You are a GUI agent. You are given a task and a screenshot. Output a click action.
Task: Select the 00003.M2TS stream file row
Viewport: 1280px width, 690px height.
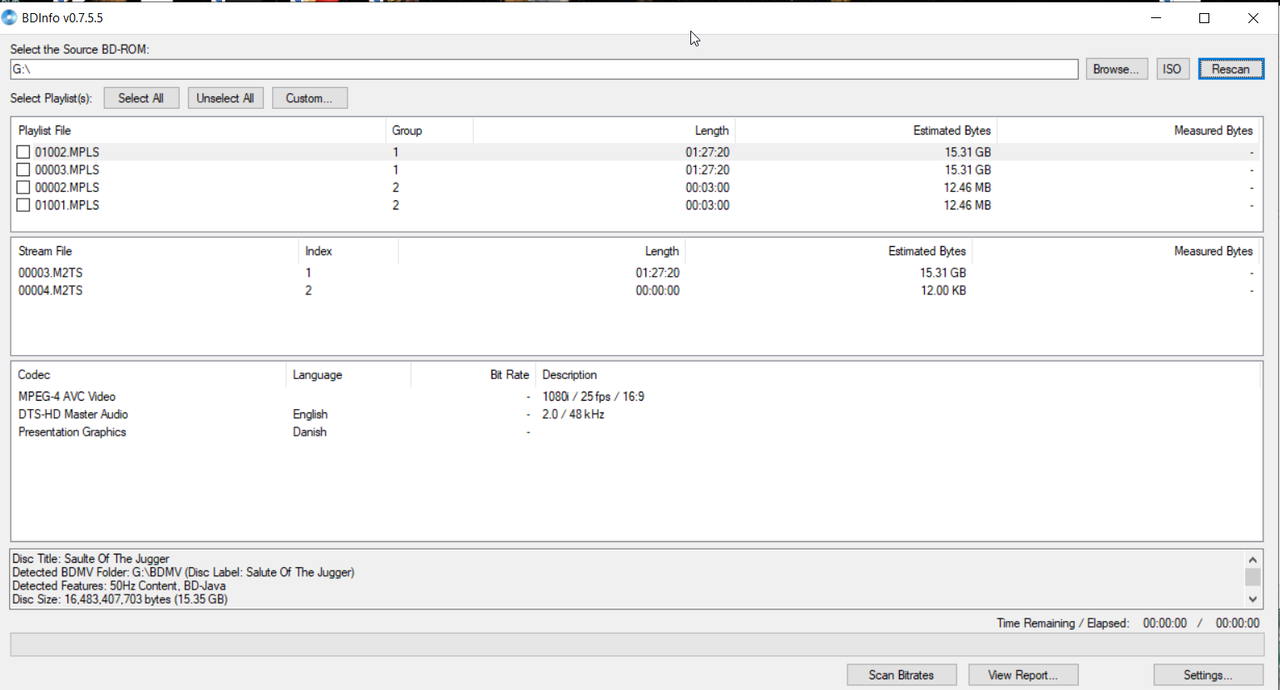636,273
